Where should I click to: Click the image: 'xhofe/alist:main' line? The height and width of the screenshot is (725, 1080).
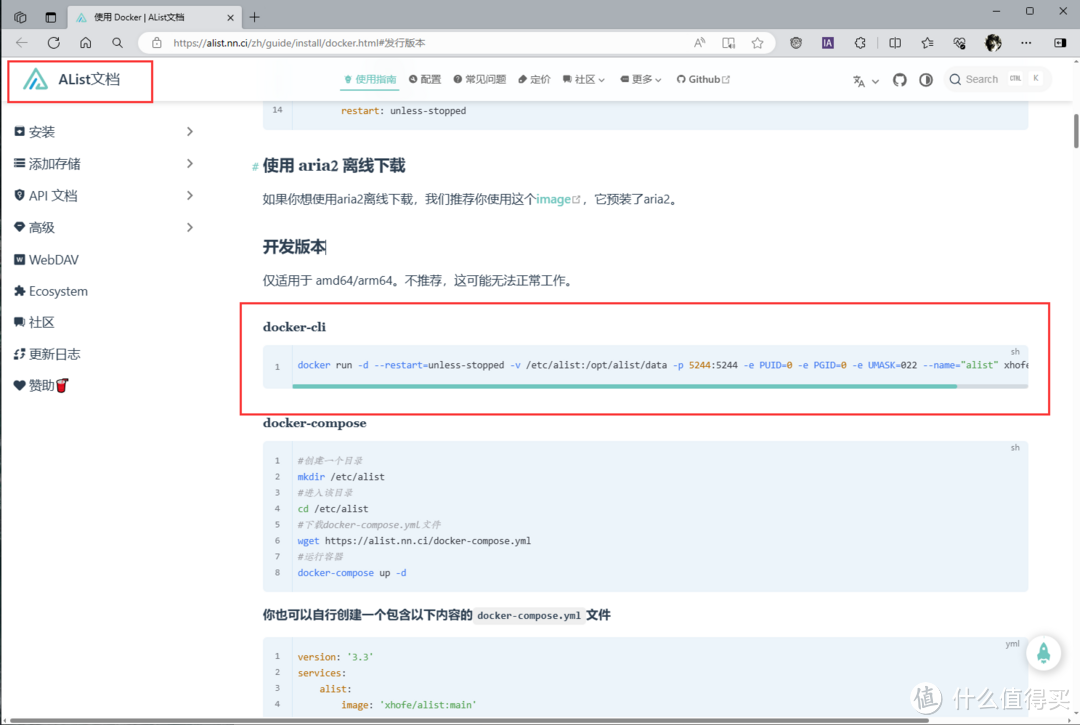tap(408, 704)
